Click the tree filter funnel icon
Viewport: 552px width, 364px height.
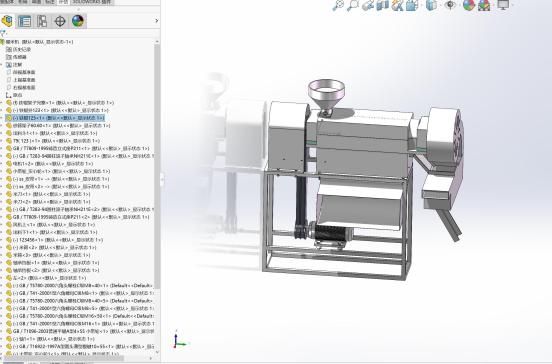click(x=3, y=33)
